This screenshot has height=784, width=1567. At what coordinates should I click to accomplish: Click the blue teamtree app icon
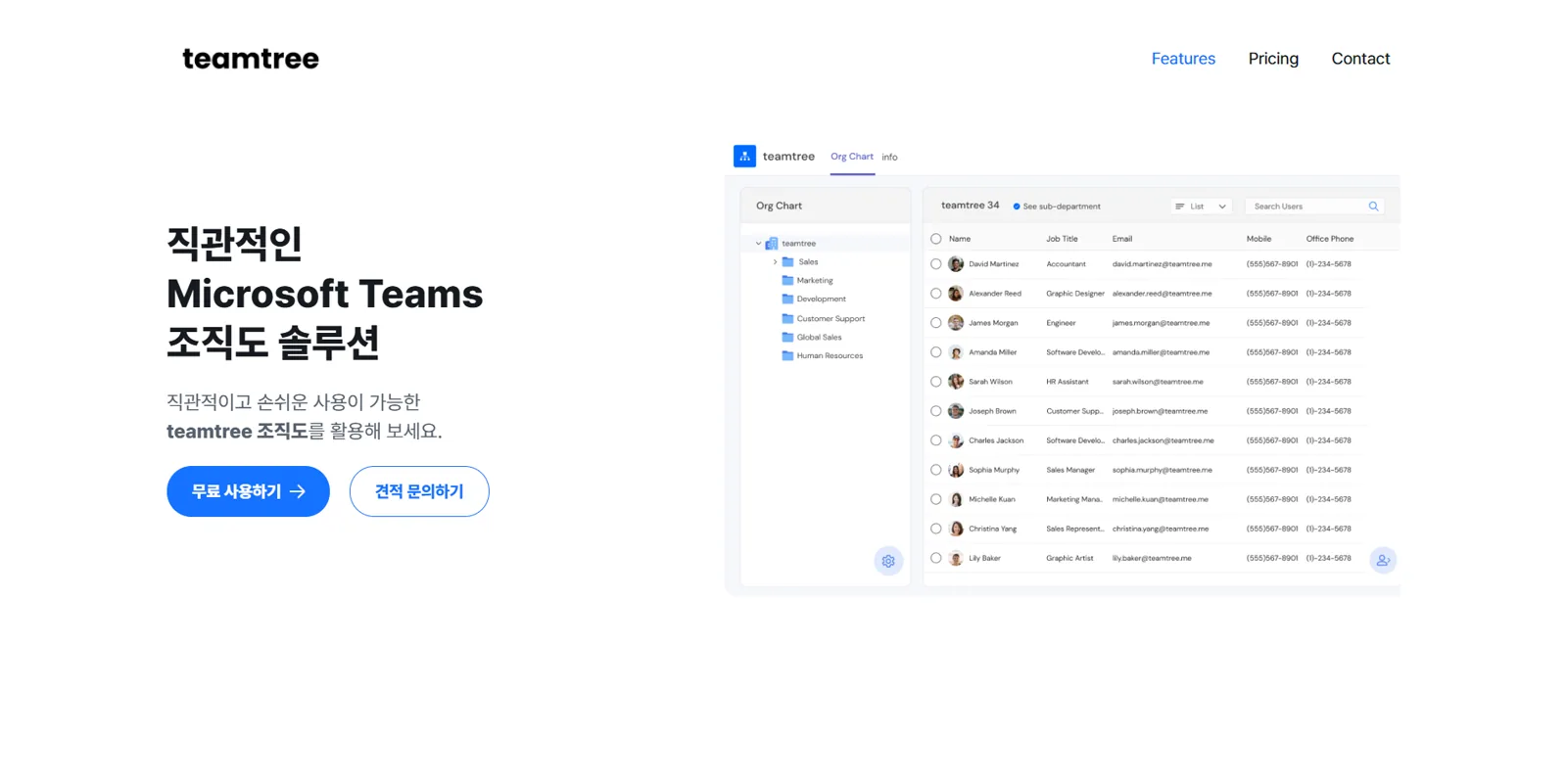(x=744, y=157)
